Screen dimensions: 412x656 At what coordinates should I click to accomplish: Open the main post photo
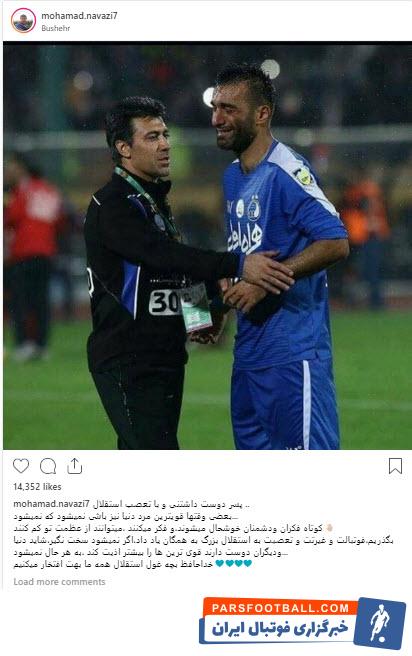tap(207, 246)
